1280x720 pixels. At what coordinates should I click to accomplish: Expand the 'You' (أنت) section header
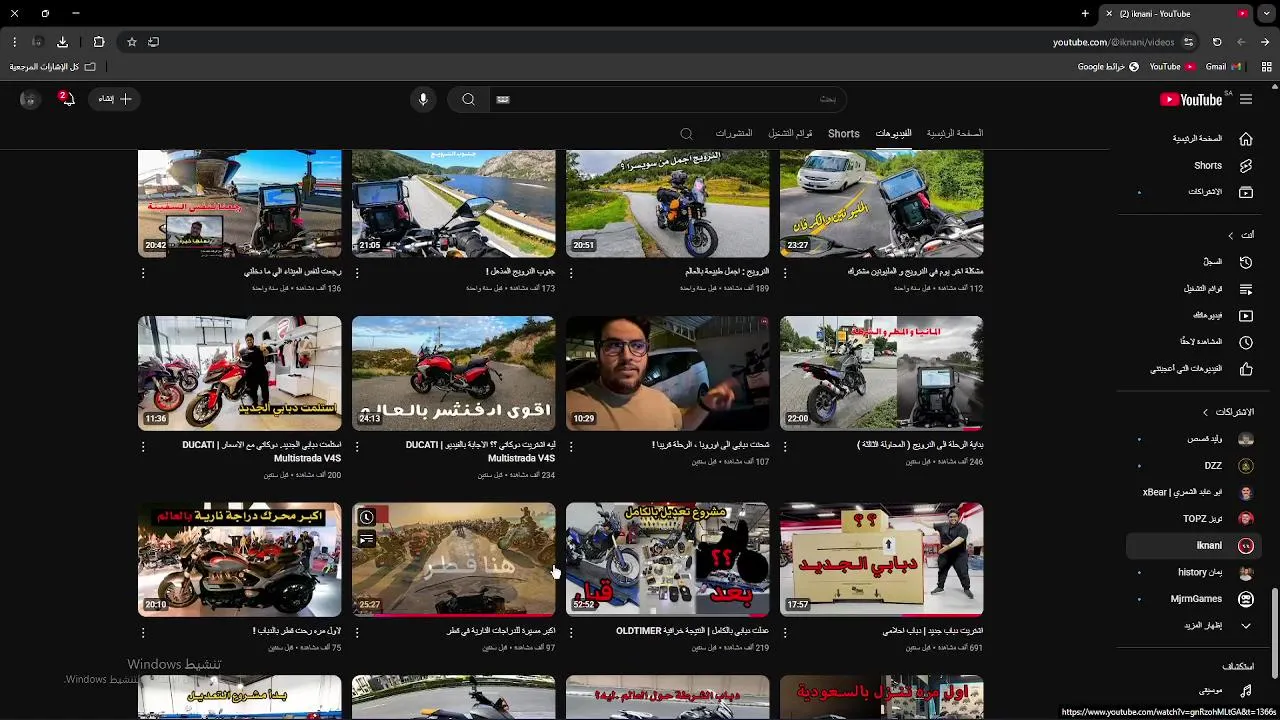pos(1239,235)
